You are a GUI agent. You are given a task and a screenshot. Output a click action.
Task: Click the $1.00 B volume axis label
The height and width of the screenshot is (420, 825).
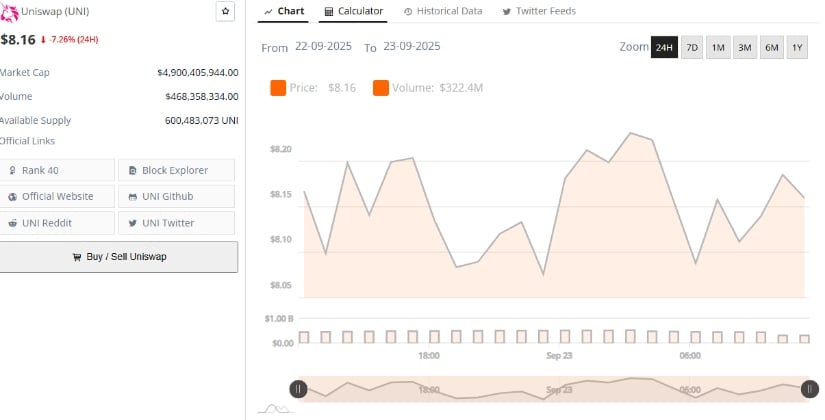pos(279,318)
